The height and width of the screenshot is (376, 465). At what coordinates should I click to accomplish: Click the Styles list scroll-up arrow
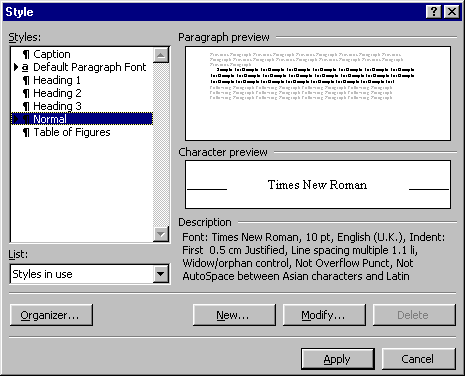161,55
